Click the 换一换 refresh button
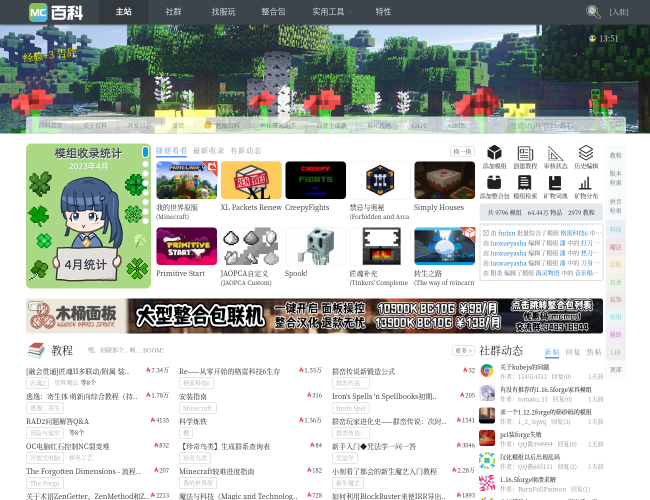650x500 pixels. tap(462, 151)
